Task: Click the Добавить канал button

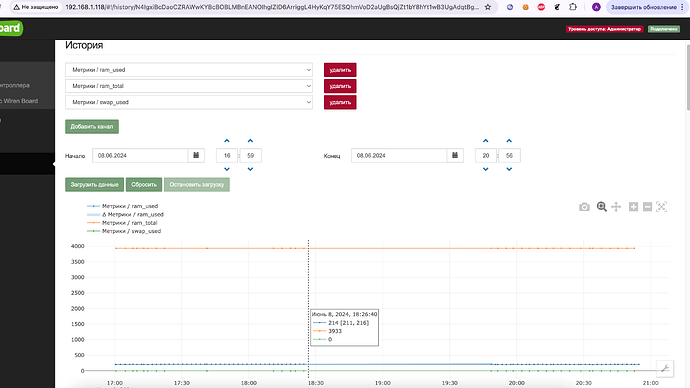Action: click(92, 126)
